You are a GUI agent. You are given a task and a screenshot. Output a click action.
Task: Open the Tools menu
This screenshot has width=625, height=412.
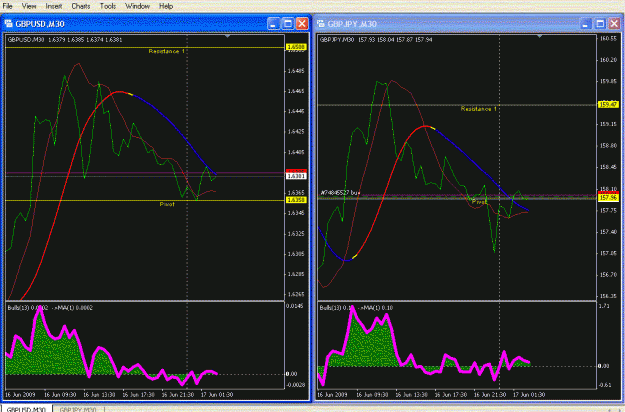click(108, 6)
